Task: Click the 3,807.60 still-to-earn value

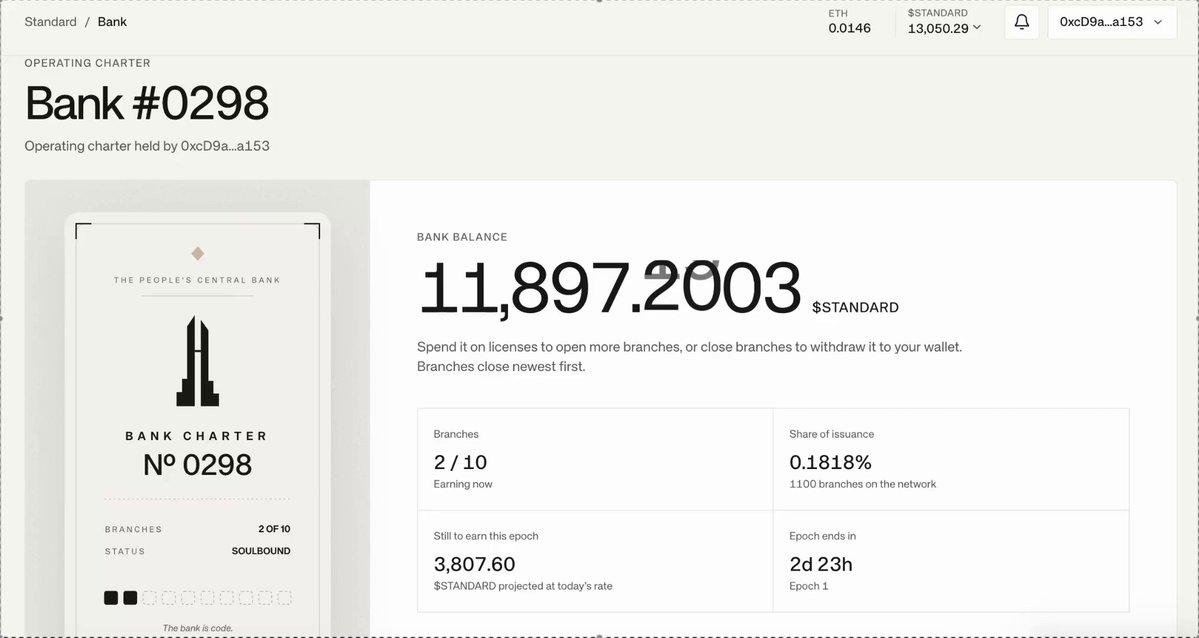Action: 474,565
